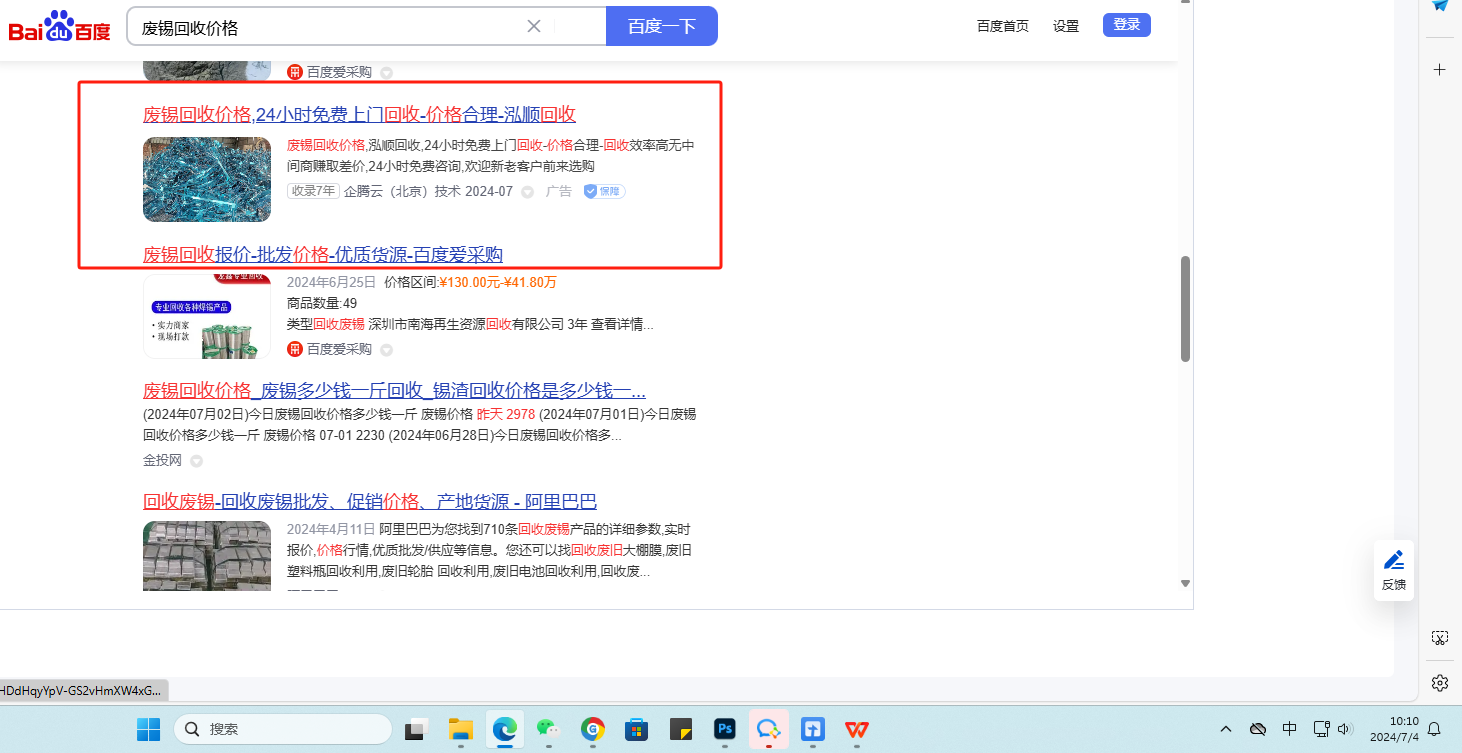
Task: Toggle the volume icon in system tray
Action: [1345, 729]
